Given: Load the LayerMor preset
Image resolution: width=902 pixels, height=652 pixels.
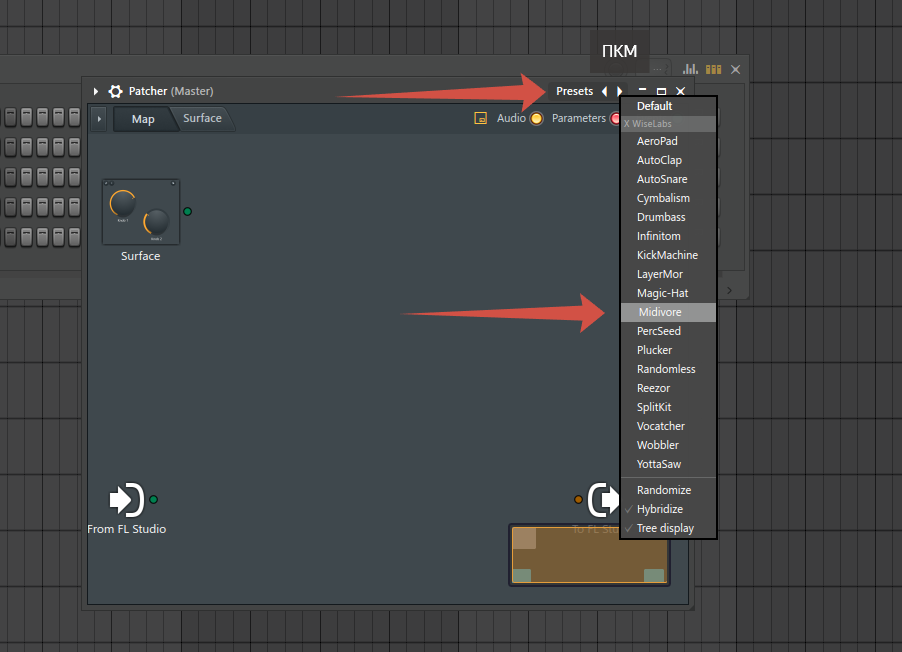Looking at the screenshot, I should 668,274.
